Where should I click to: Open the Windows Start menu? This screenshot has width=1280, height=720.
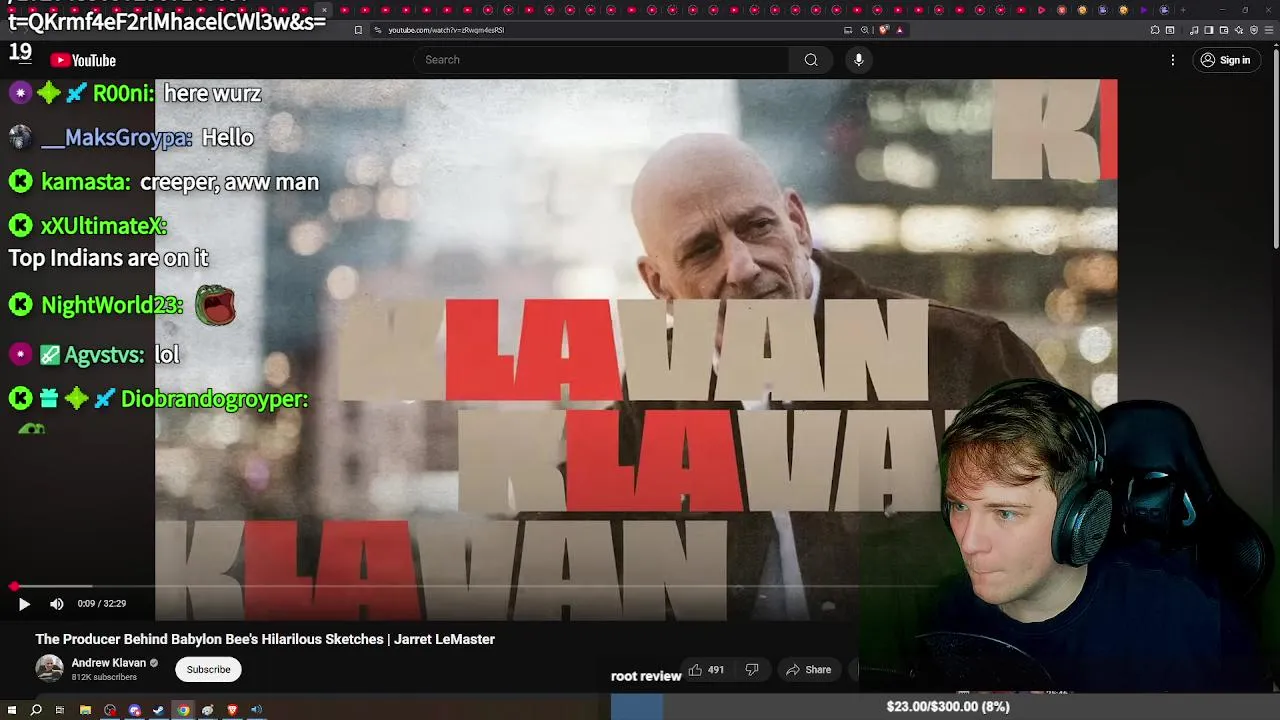pyautogui.click(x=11, y=710)
